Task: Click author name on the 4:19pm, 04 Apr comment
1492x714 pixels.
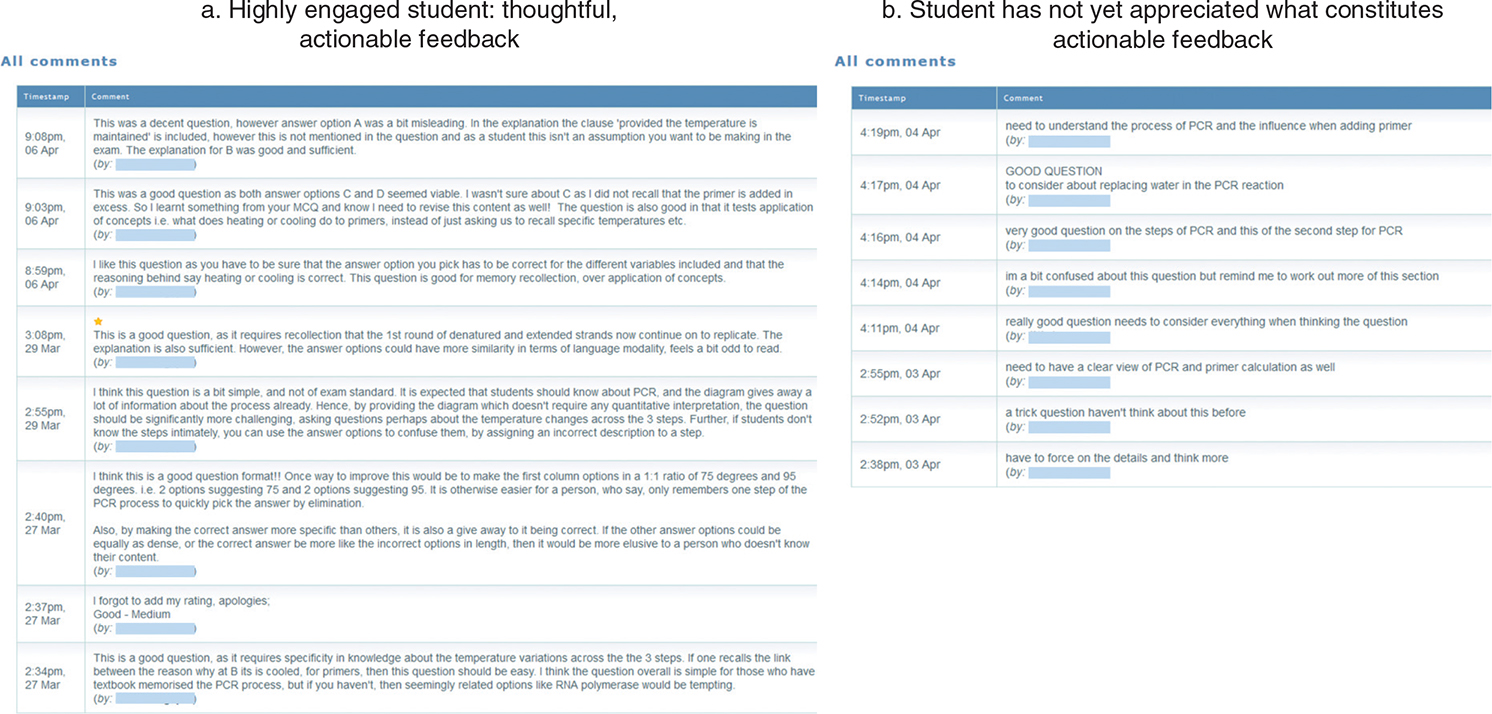Action: (x=1069, y=141)
